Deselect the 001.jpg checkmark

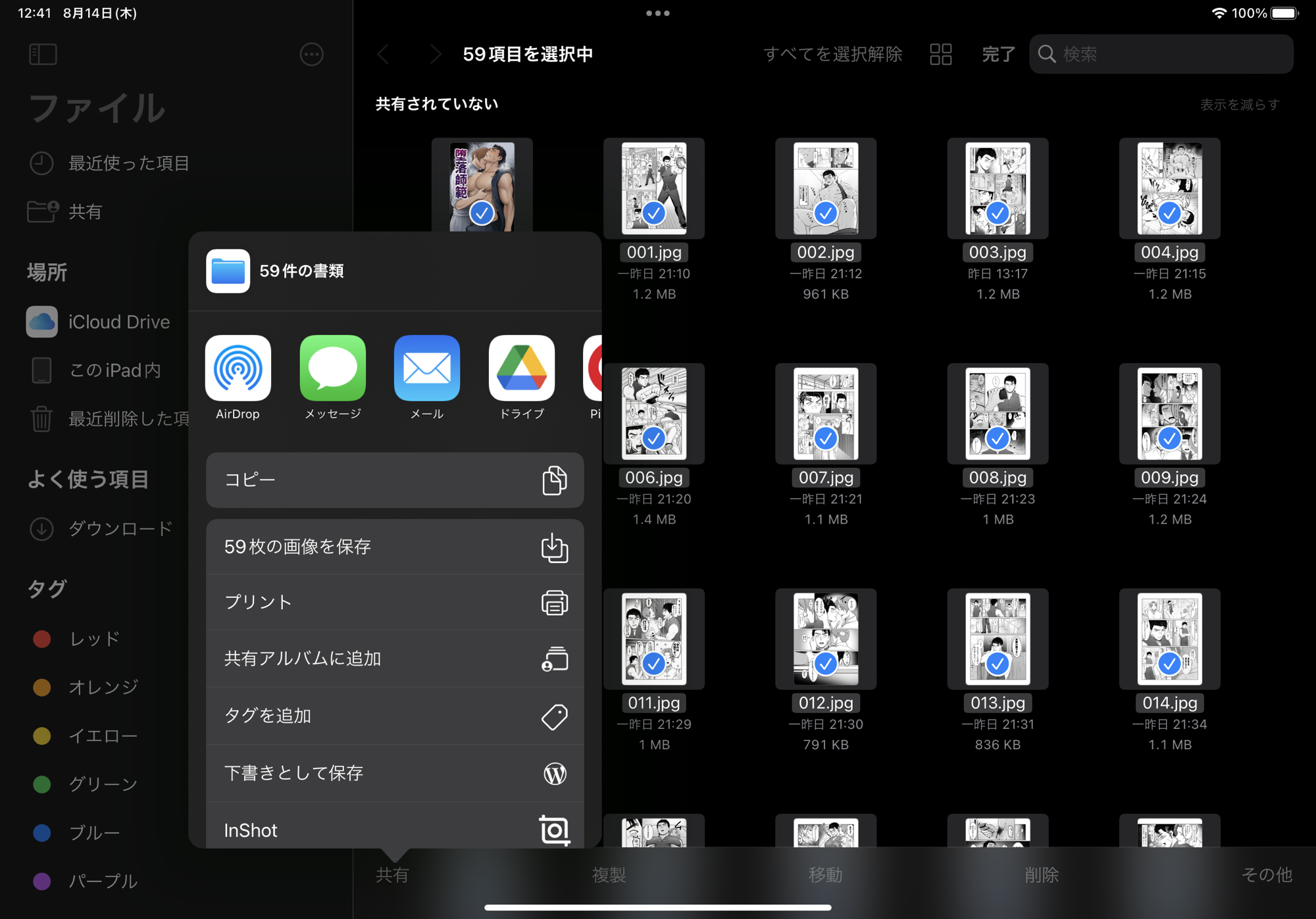tap(653, 213)
